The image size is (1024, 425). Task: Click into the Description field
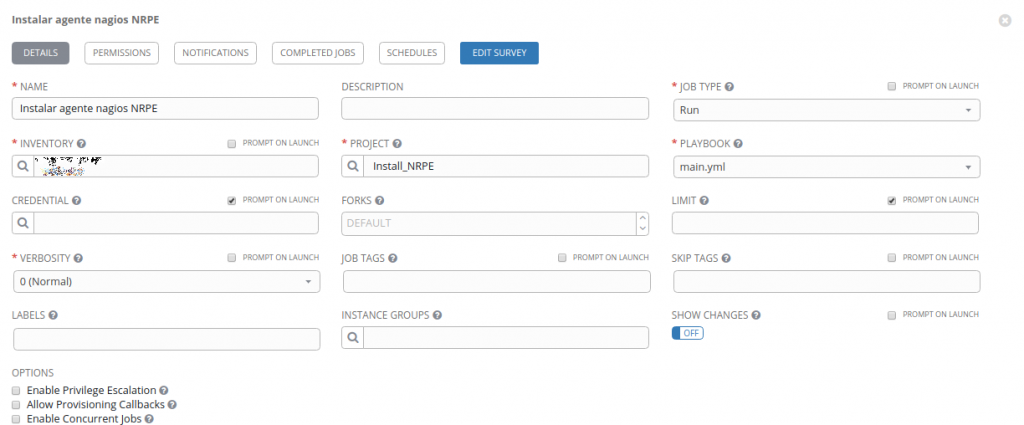[x=495, y=108]
